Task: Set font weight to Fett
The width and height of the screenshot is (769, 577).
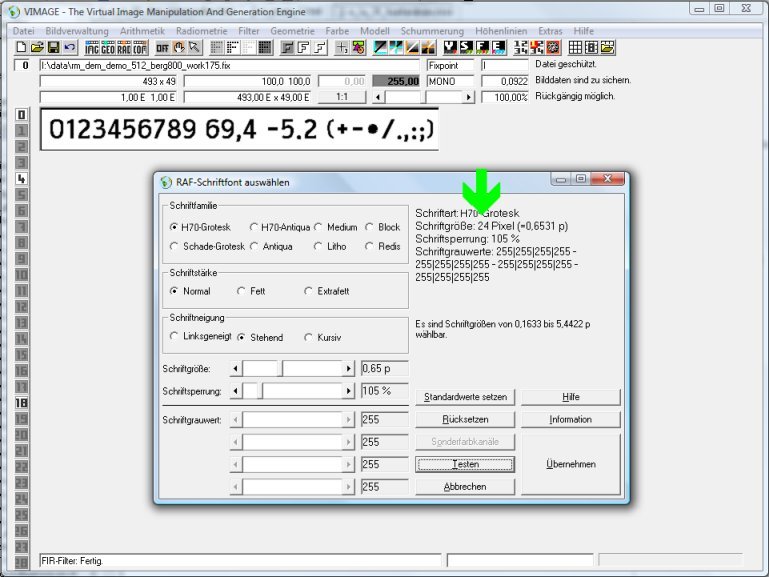Action: pos(243,291)
